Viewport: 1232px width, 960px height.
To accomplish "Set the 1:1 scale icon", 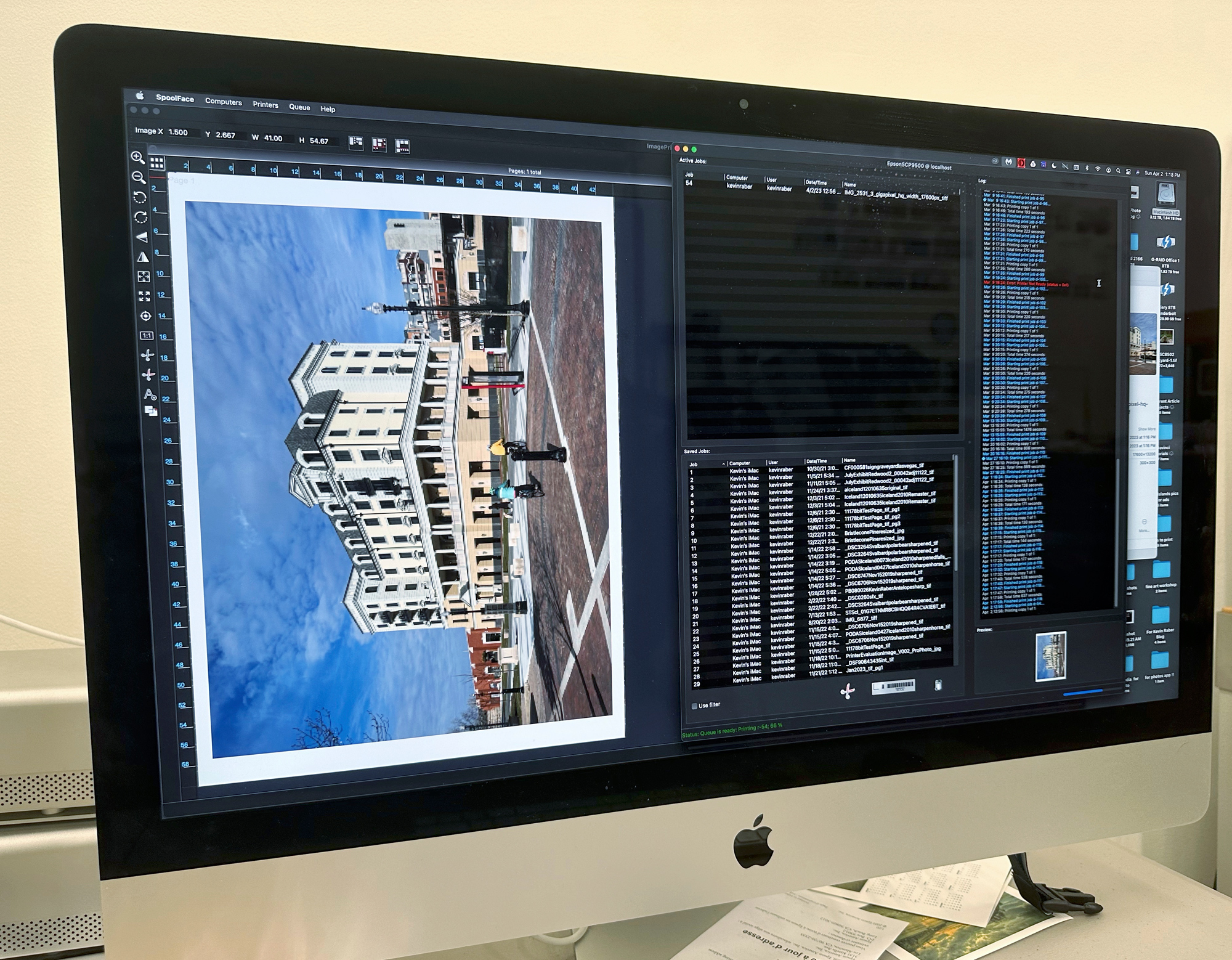I will tap(147, 336).
